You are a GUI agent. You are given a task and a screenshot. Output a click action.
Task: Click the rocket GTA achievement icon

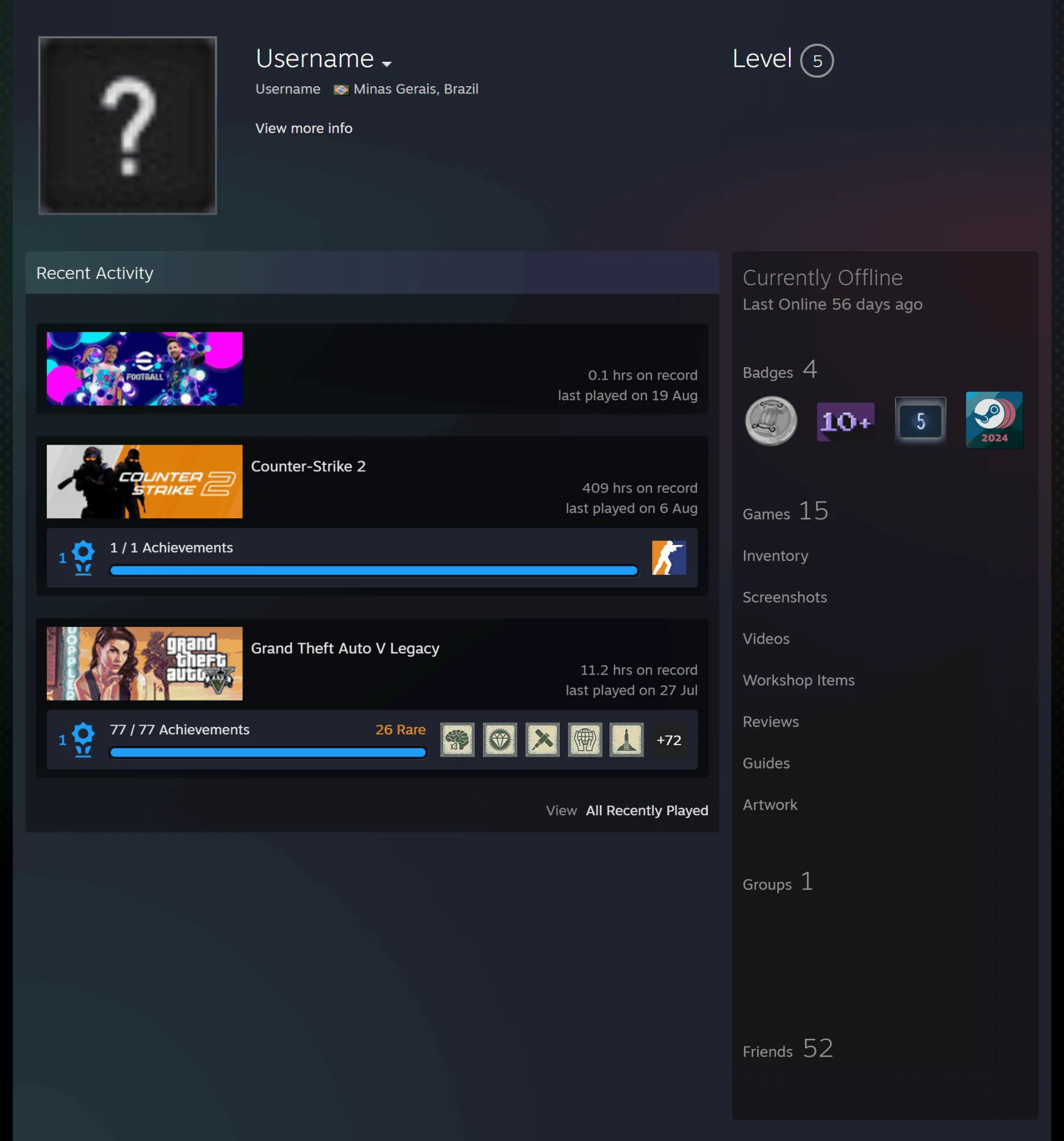click(x=626, y=740)
